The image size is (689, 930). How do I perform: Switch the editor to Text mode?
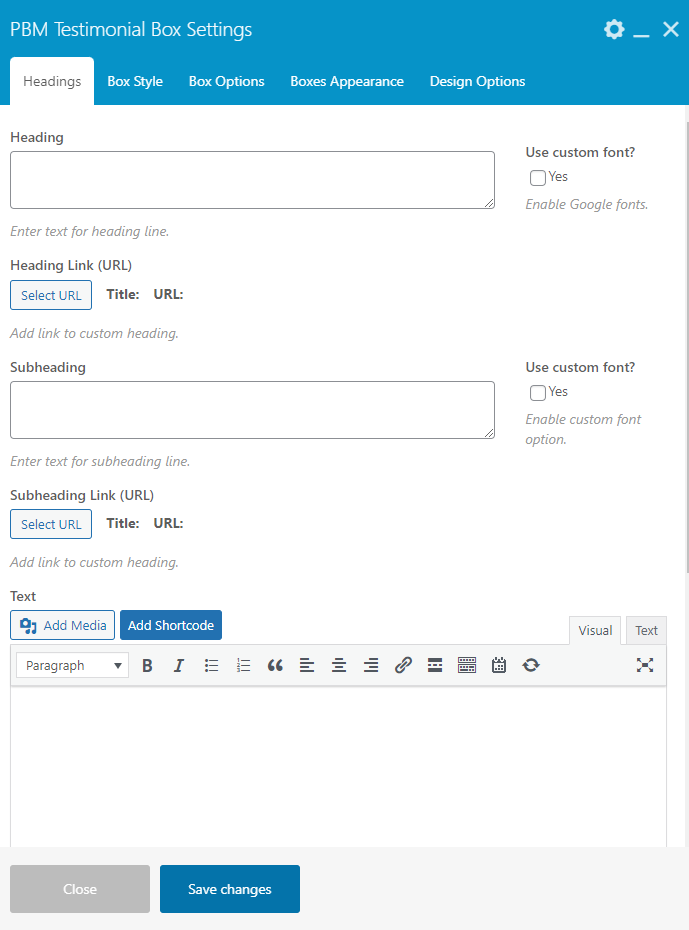646,630
